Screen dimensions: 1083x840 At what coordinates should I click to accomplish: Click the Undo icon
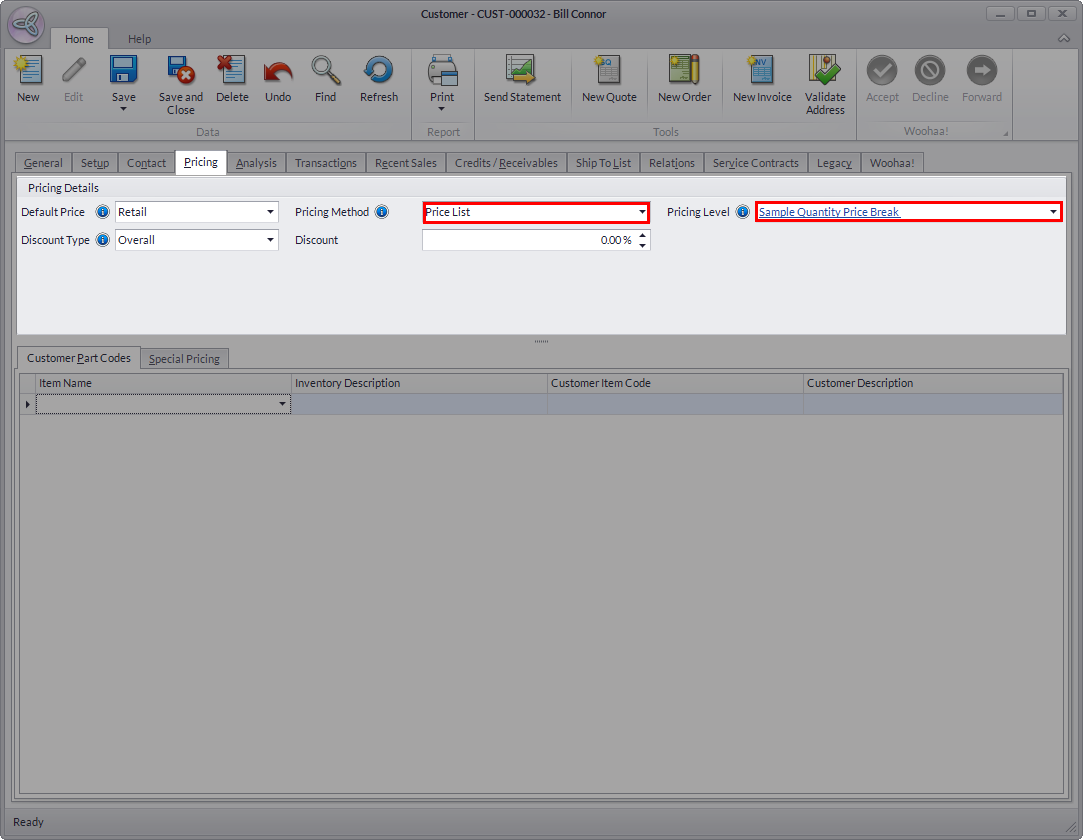[x=278, y=72]
